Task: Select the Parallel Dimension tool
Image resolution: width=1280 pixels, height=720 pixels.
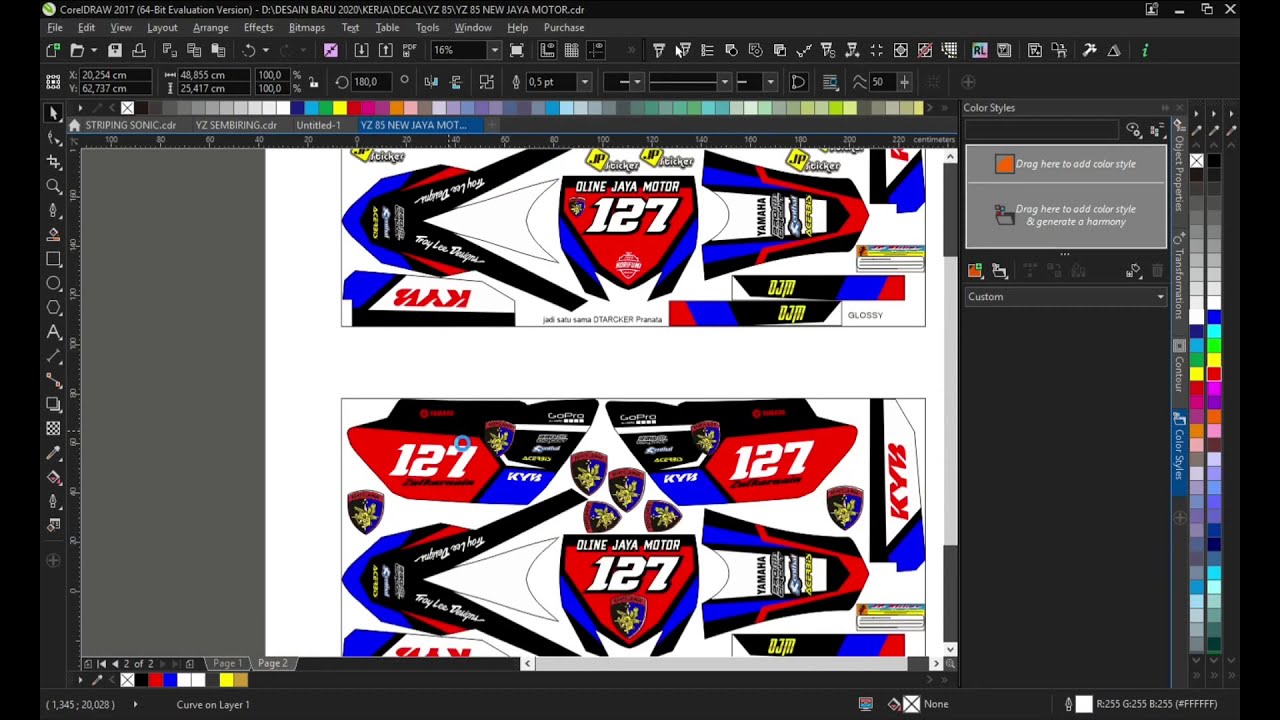Action: pos(54,356)
